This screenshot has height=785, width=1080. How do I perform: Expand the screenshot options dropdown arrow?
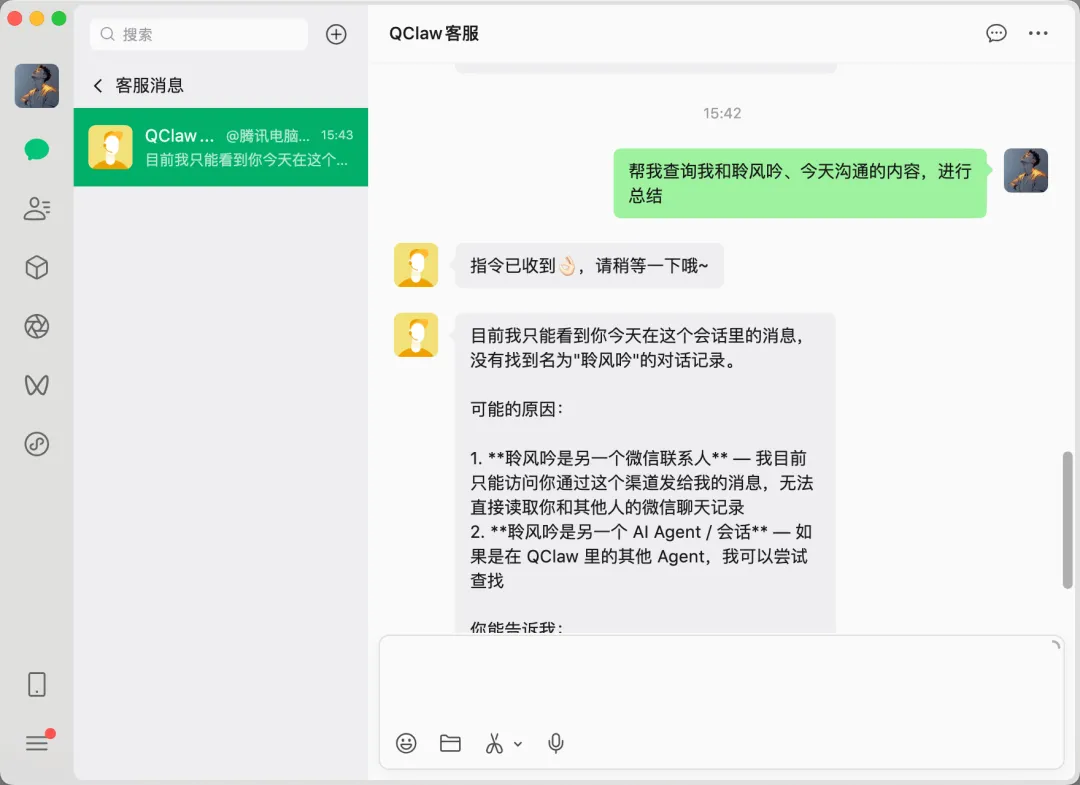click(x=518, y=744)
